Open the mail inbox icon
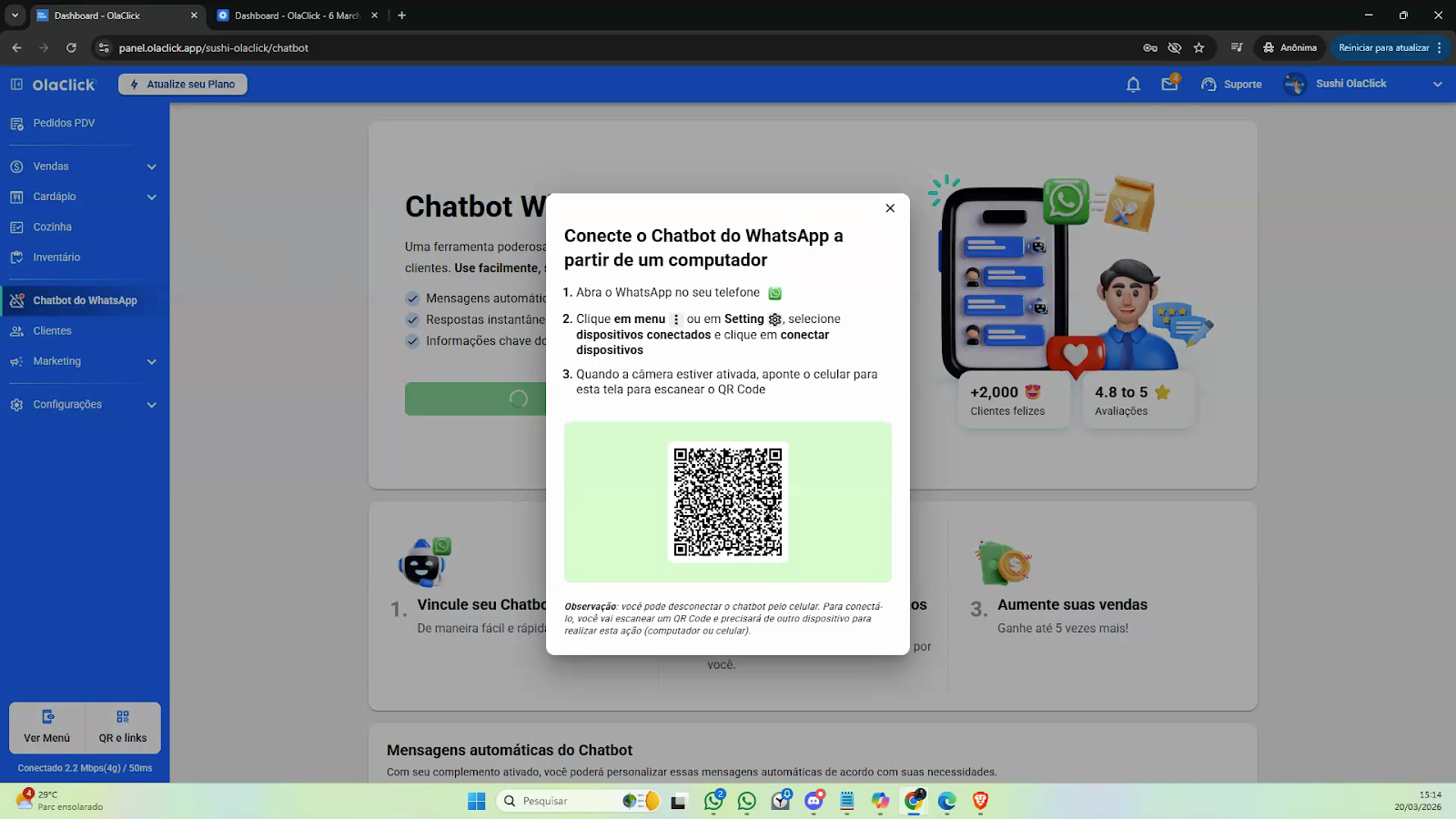The image size is (1456, 819). [x=1169, y=85]
